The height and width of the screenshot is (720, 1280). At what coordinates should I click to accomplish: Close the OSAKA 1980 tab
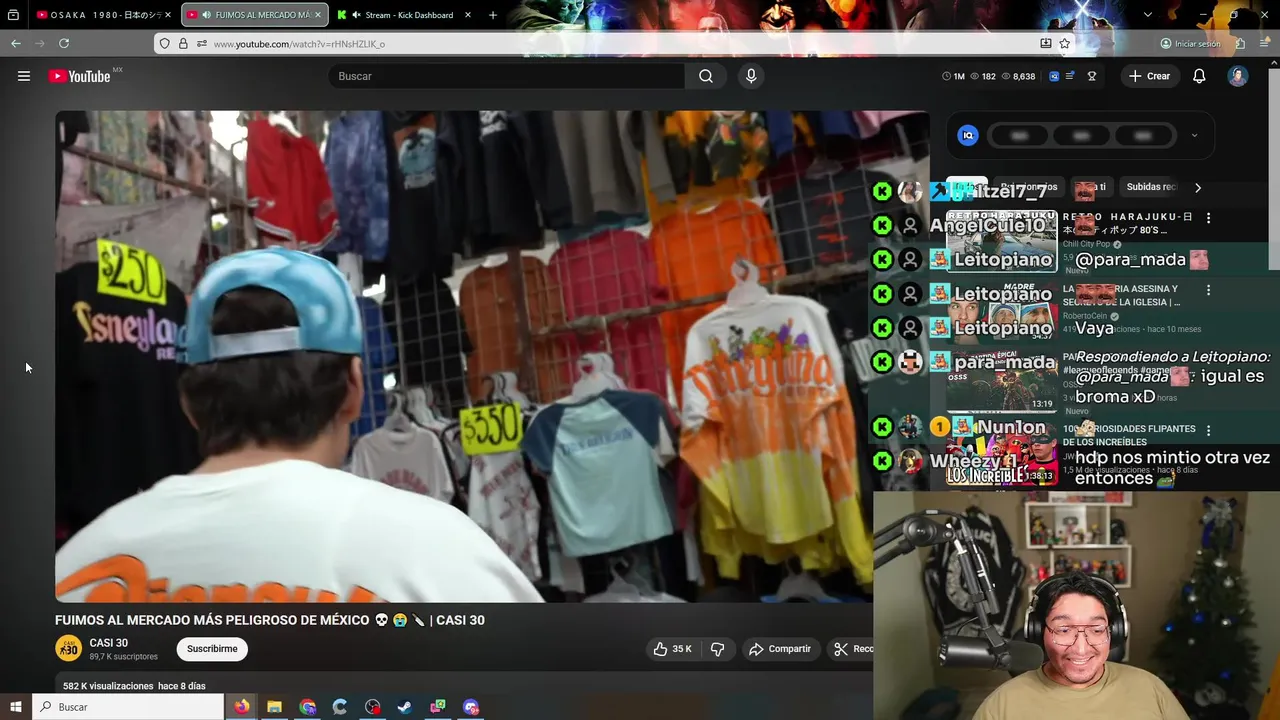pos(167,15)
